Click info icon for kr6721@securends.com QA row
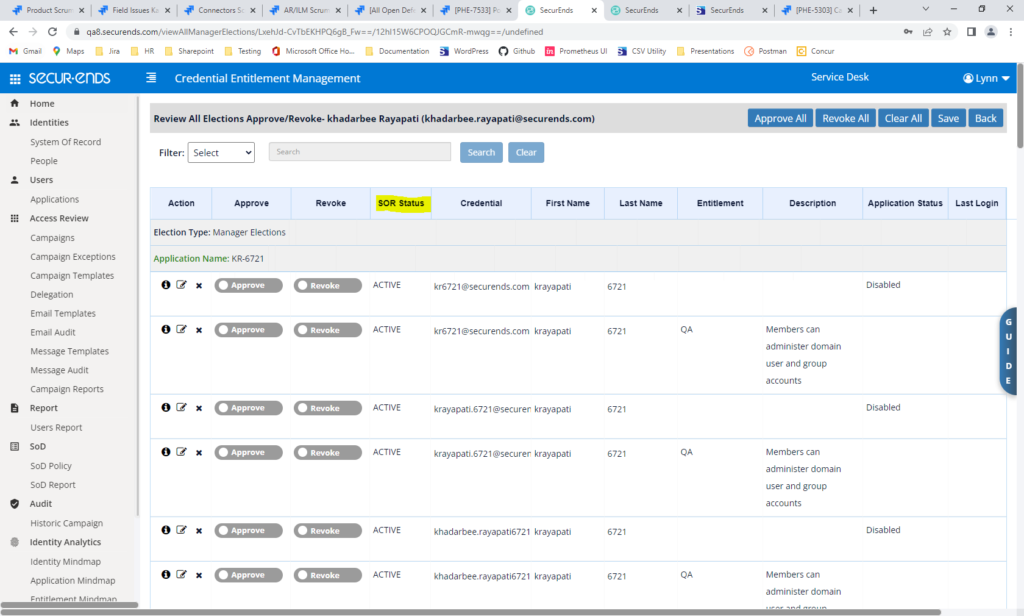Image resolution: width=1024 pixels, height=616 pixels. pos(166,329)
